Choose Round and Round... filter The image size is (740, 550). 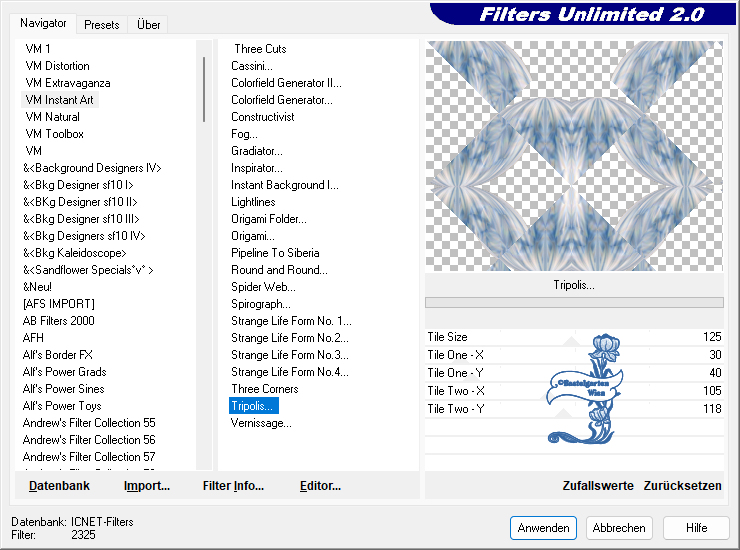click(x=279, y=270)
